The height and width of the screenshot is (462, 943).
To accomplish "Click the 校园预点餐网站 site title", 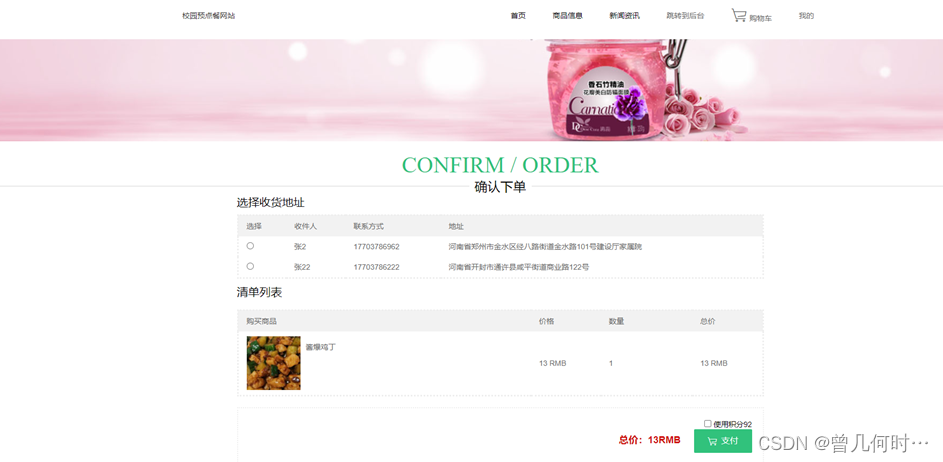I will 209,16.
